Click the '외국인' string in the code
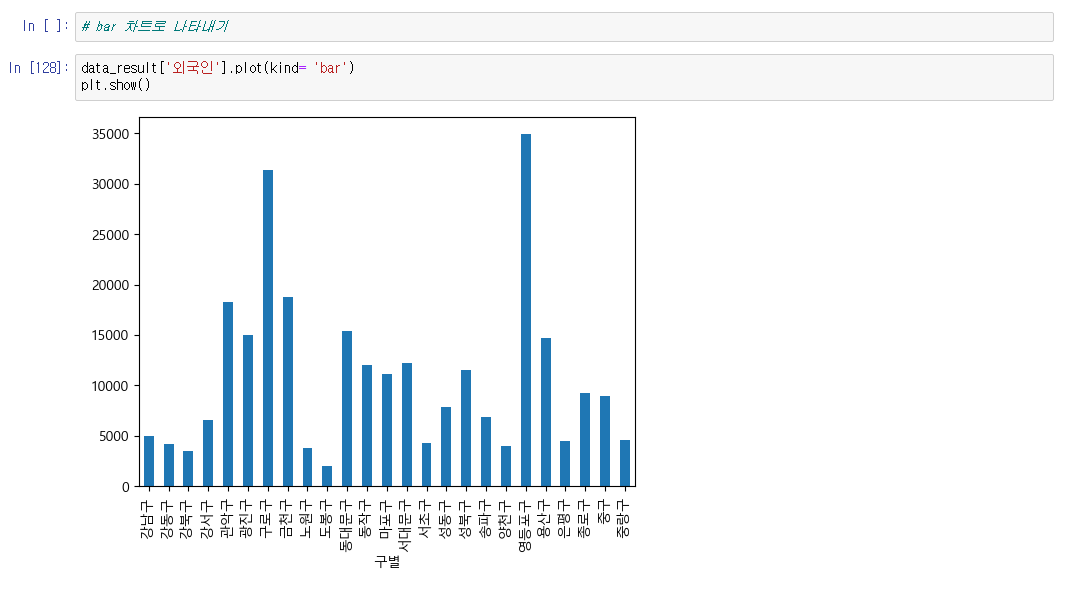The width and height of the screenshot is (1069, 590). 193,68
